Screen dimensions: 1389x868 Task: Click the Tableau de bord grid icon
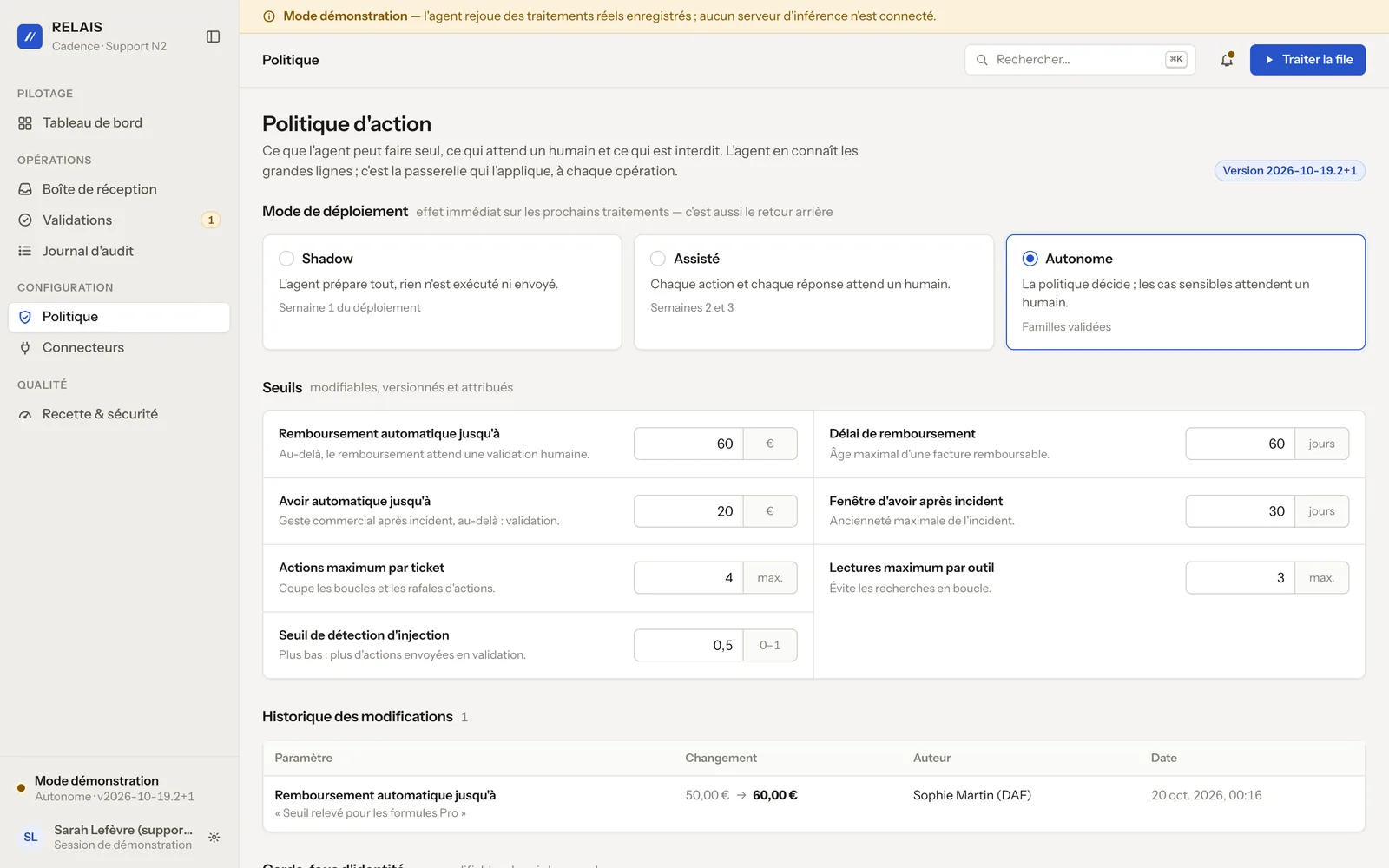pyautogui.click(x=25, y=123)
